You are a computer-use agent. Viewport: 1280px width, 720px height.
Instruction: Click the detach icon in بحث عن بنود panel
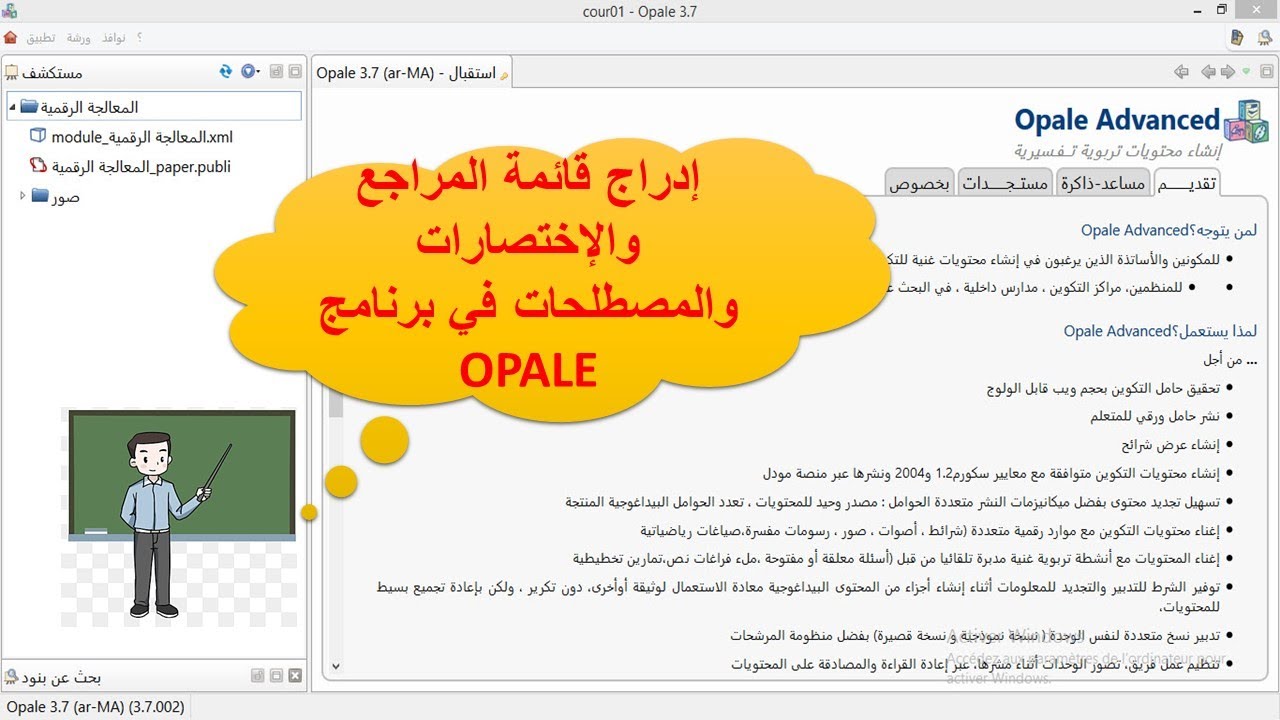pyautogui.click(x=258, y=677)
